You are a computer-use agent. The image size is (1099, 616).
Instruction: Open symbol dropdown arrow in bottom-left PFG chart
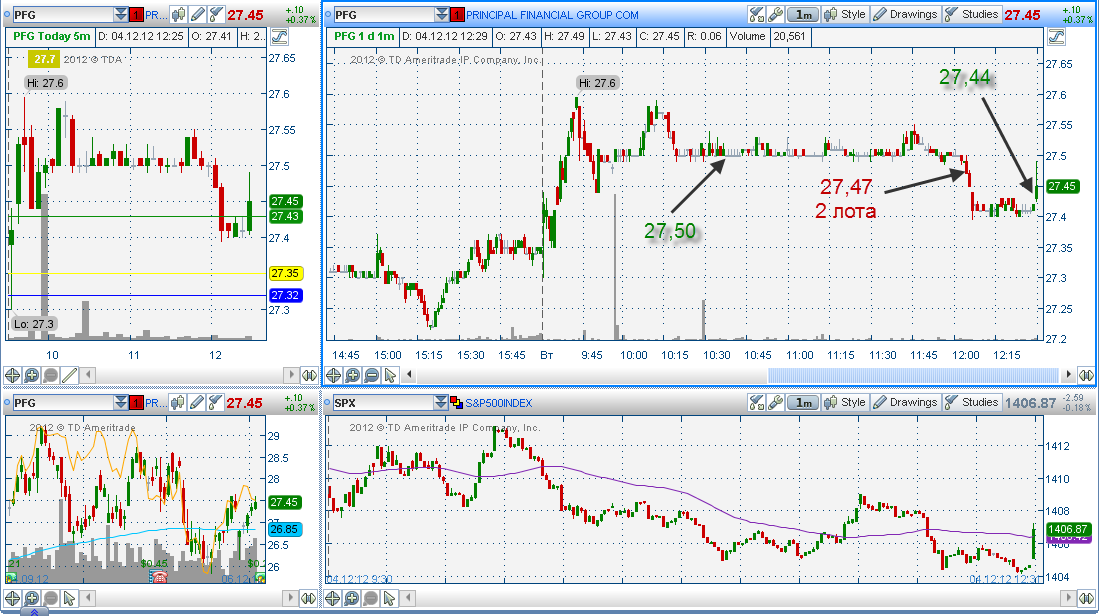click(121, 402)
